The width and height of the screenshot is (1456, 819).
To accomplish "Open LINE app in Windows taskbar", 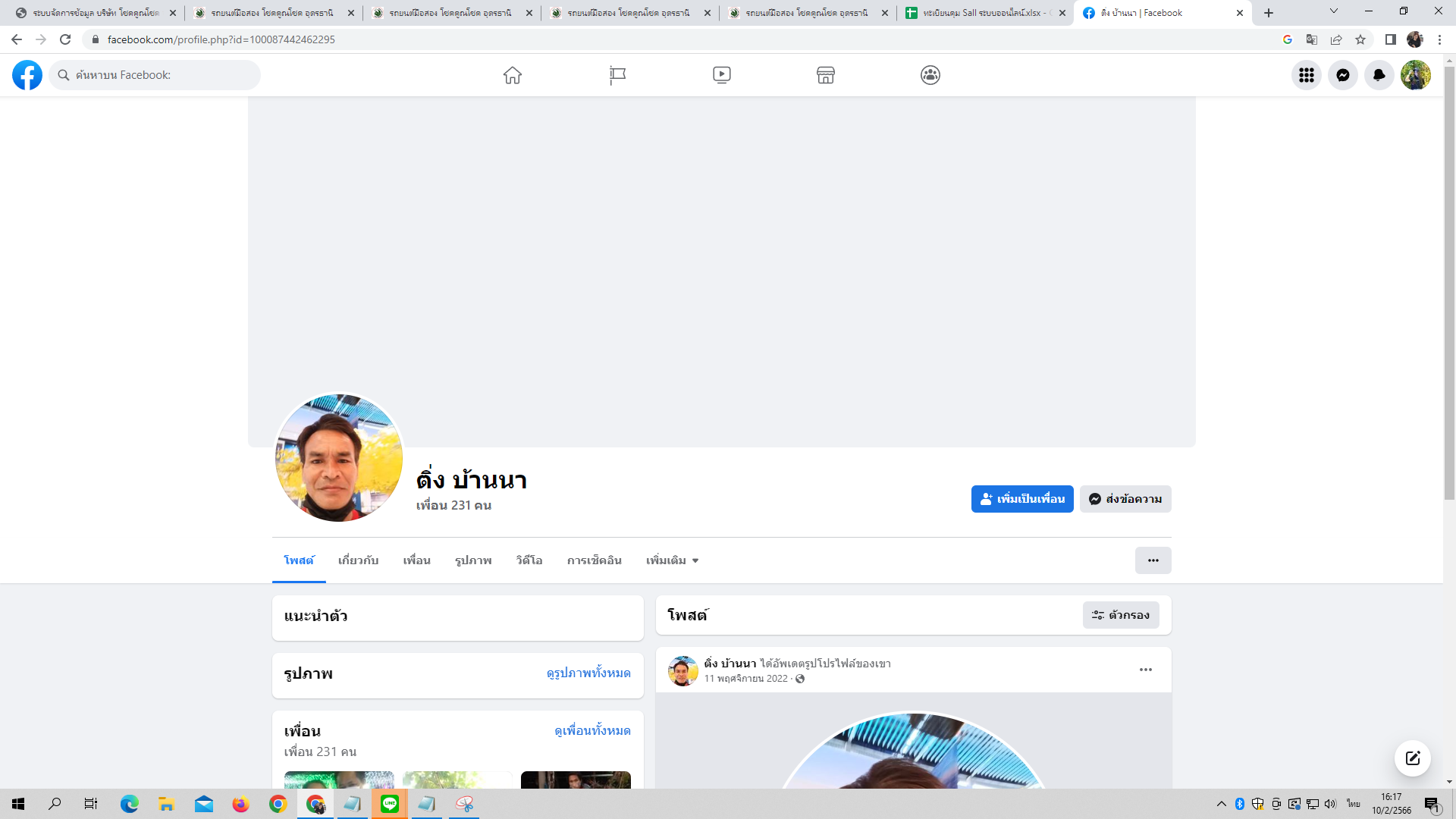I will pos(390,804).
